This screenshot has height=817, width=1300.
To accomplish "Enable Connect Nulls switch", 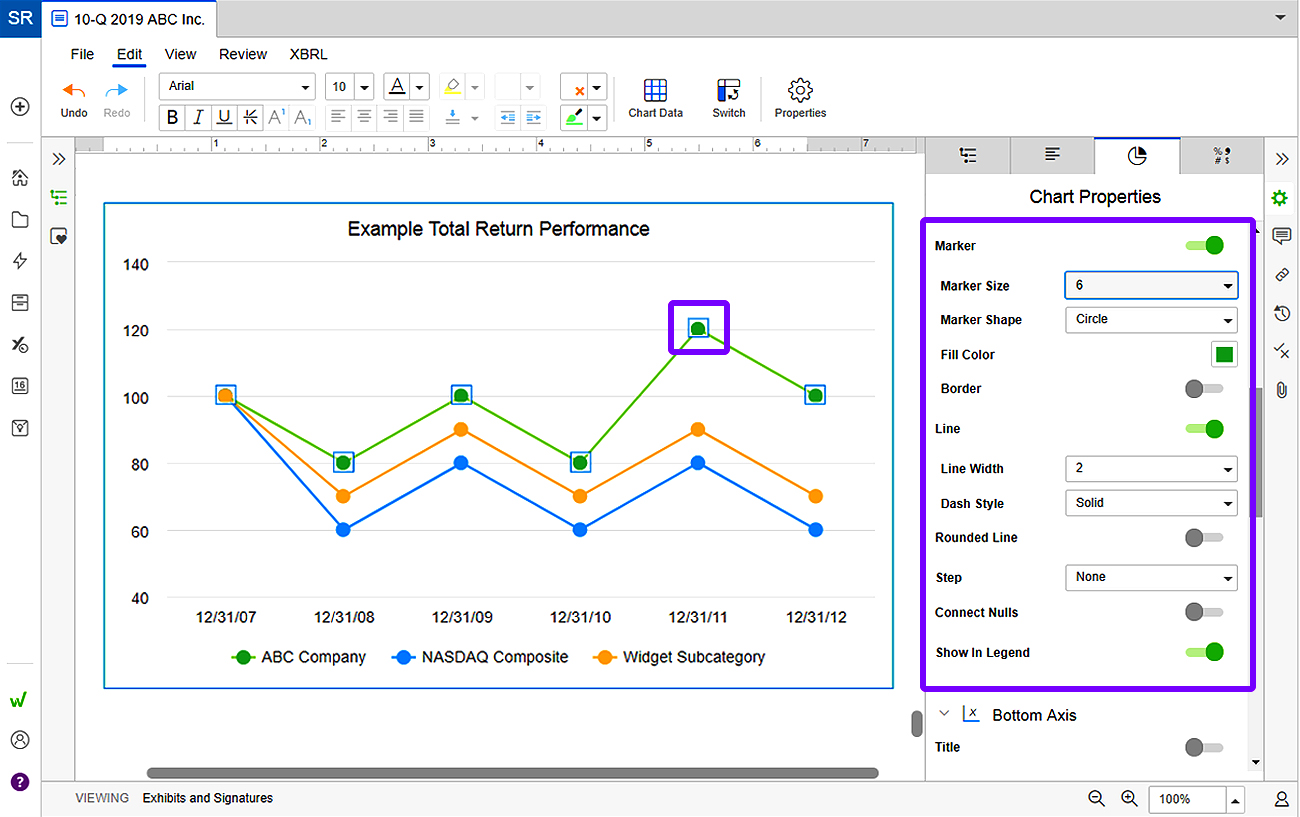I will click(1204, 612).
